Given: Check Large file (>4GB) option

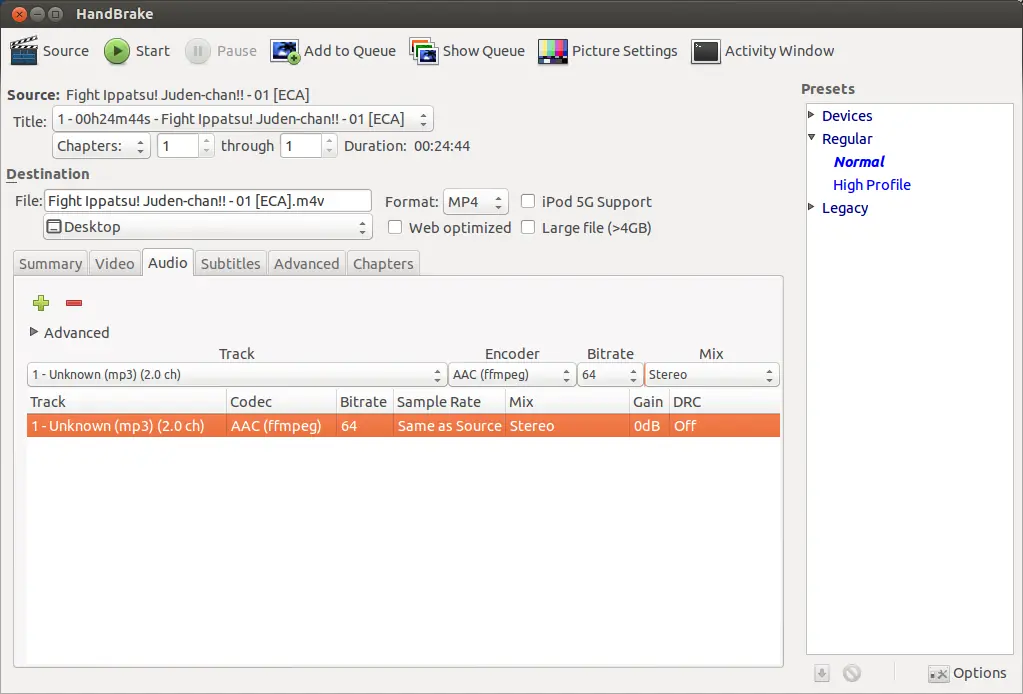Looking at the screenshot, I should pos(528,227).
